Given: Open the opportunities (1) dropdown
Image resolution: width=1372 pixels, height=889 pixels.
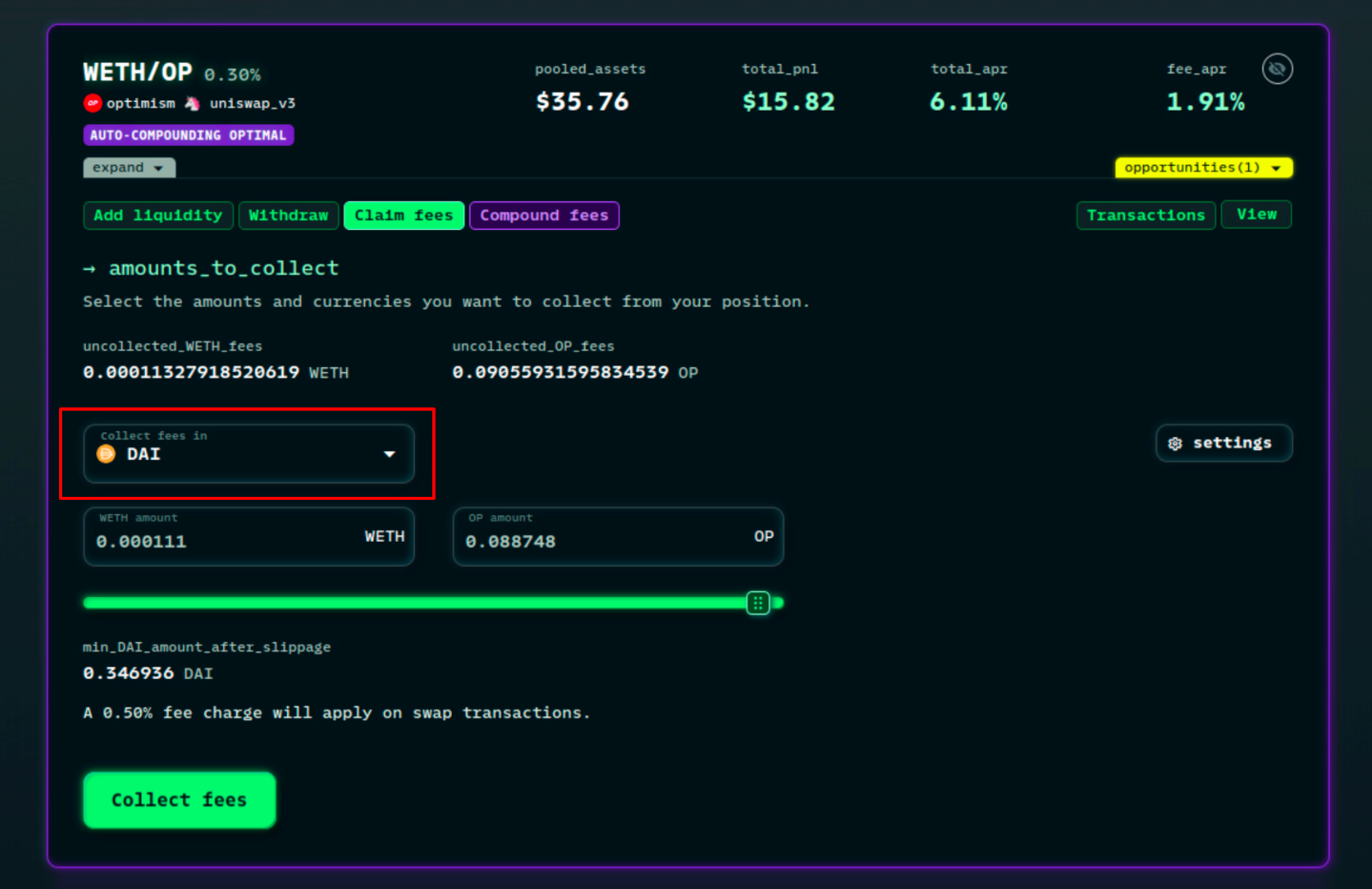Looking at the screenshot, I should point(1203,168).
